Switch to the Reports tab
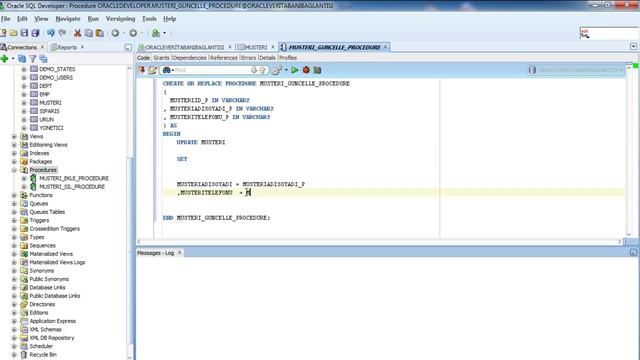The height and width of the screenshot is (360, 640). 67,47
